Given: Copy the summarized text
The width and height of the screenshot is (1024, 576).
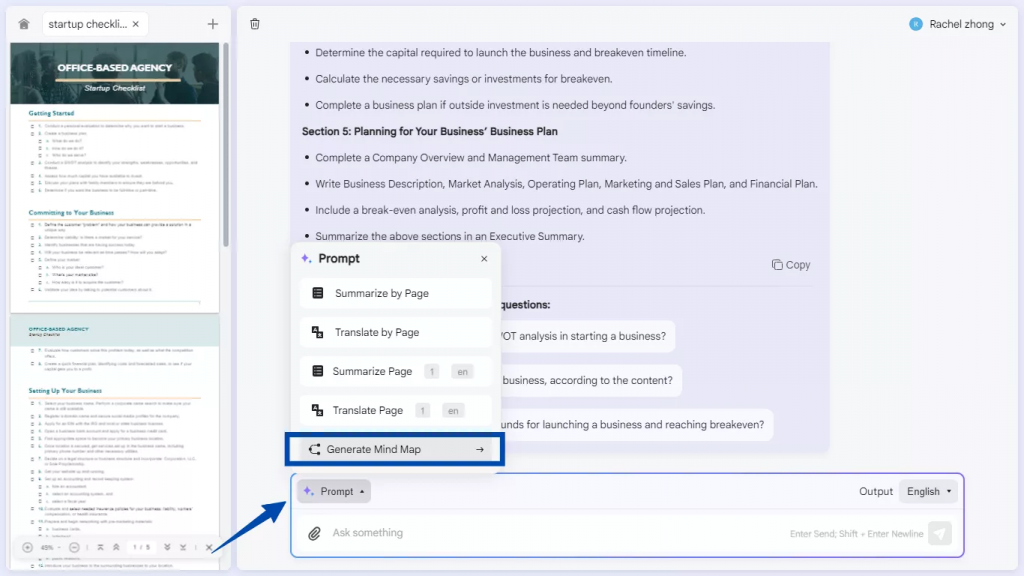Looking at the screenshot, I should [790, 264].
